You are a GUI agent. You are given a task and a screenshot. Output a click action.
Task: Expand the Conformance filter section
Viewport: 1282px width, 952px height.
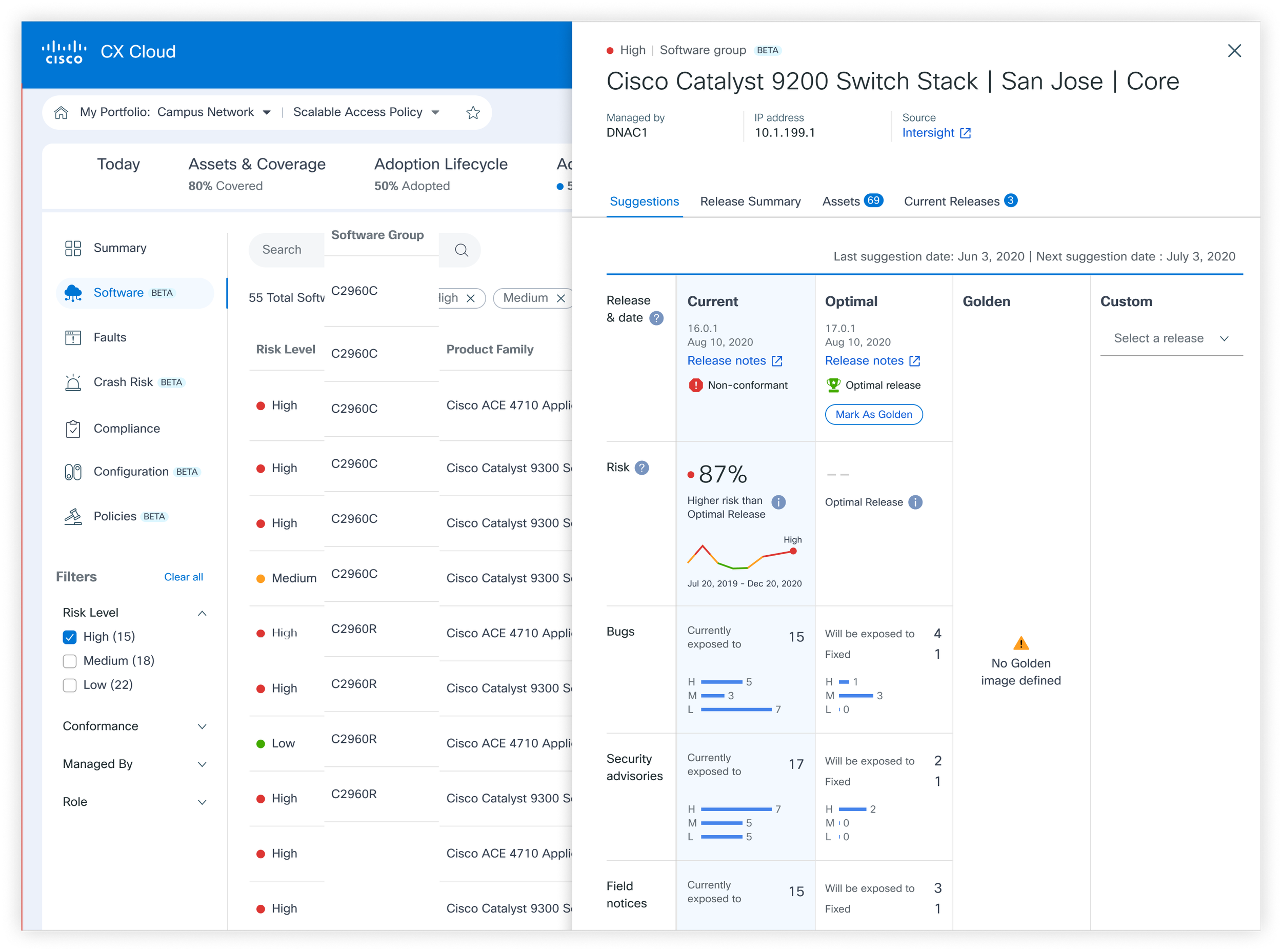pos(202,726)
